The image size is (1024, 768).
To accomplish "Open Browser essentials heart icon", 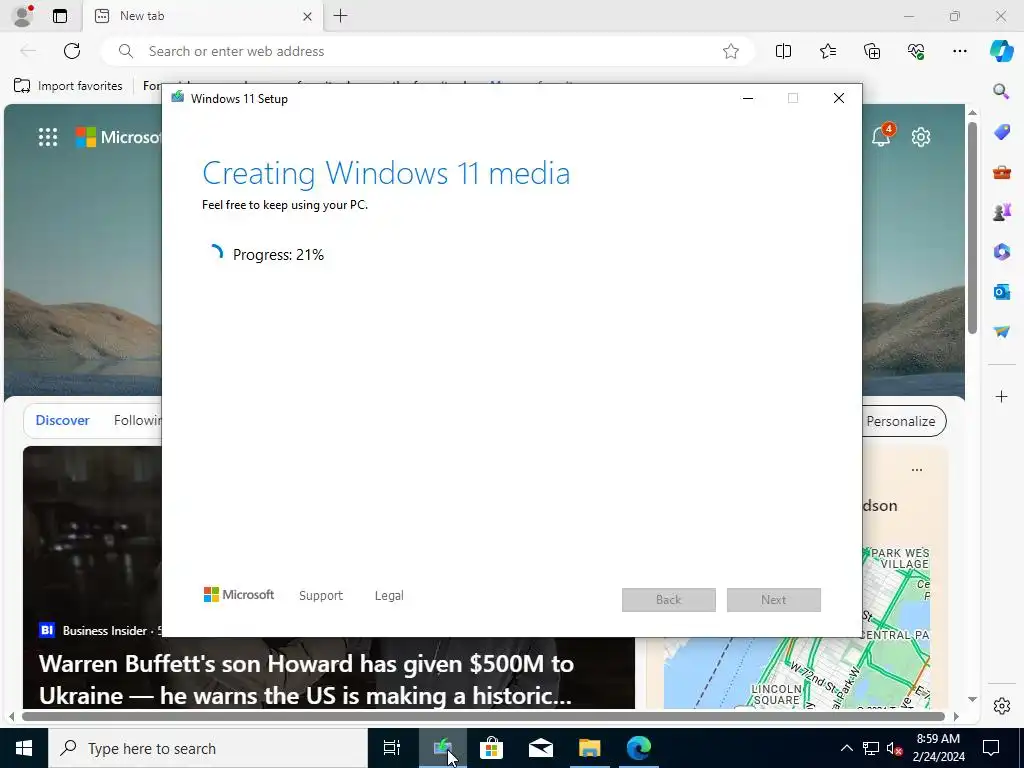I will (x=916, y=51).
